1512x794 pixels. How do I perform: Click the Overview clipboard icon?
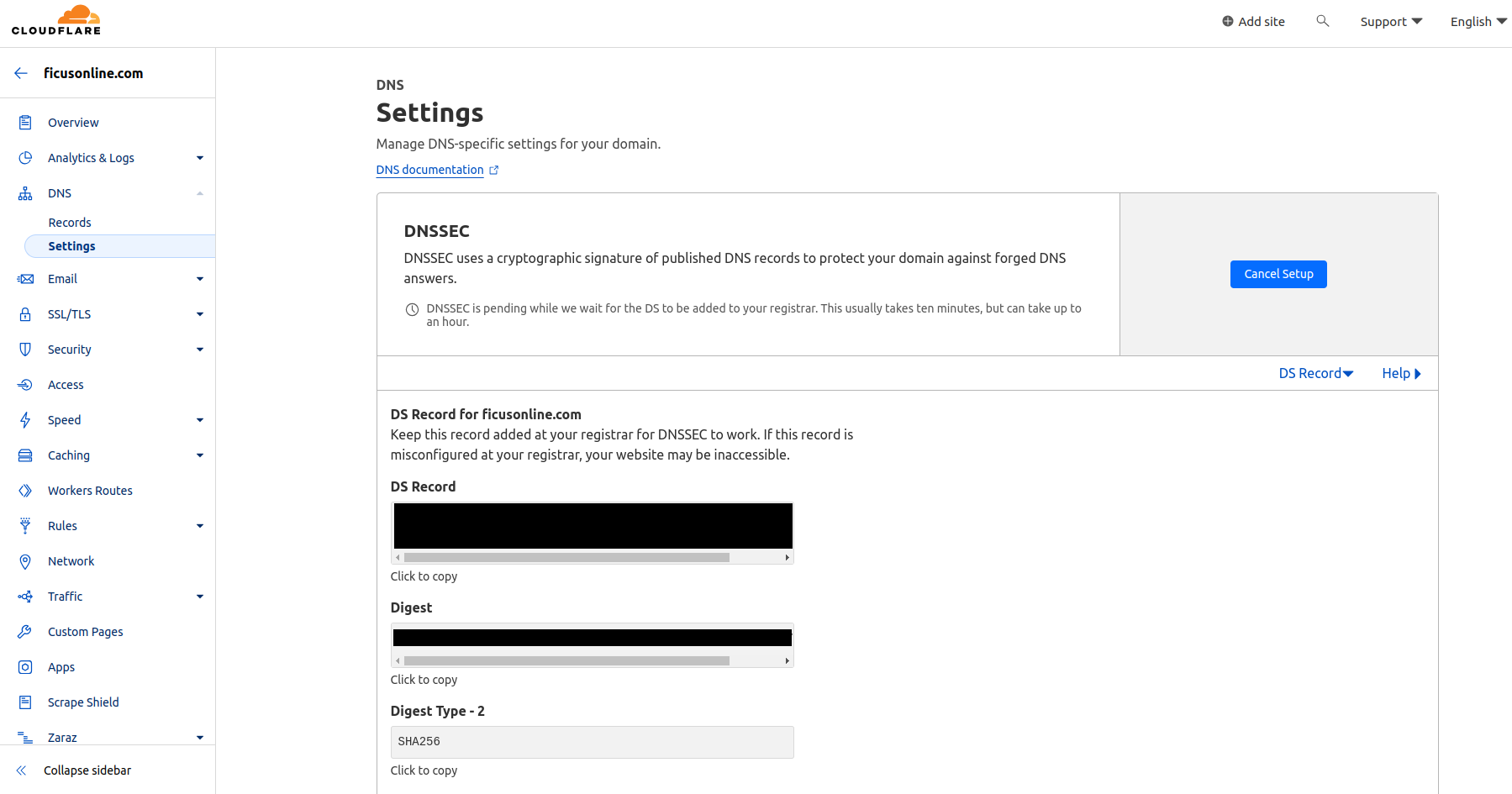click(25, 123)
